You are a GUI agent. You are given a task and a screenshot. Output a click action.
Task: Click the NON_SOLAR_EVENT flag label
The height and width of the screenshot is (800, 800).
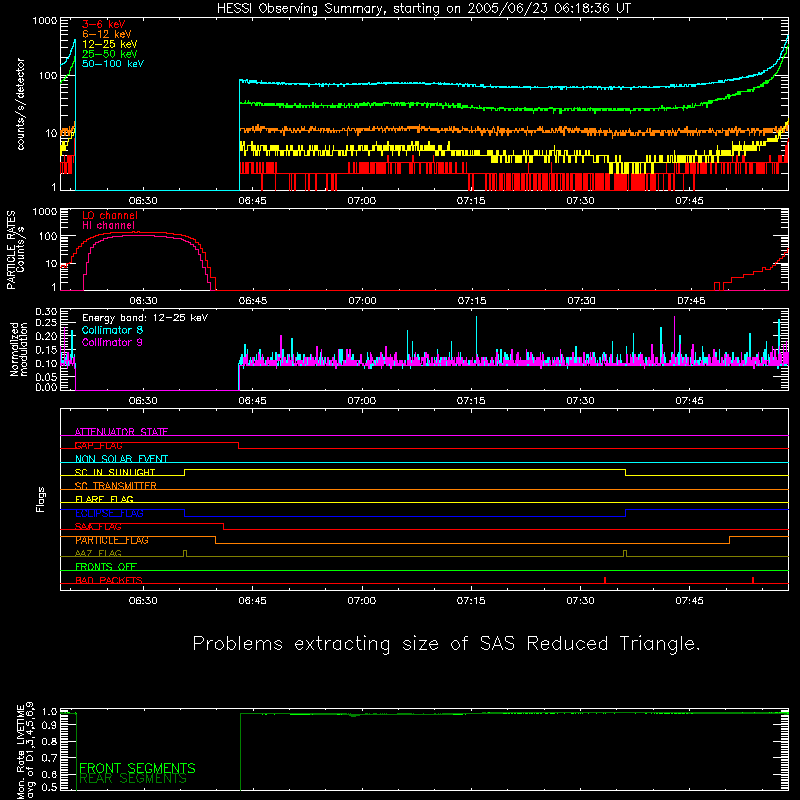121,459
